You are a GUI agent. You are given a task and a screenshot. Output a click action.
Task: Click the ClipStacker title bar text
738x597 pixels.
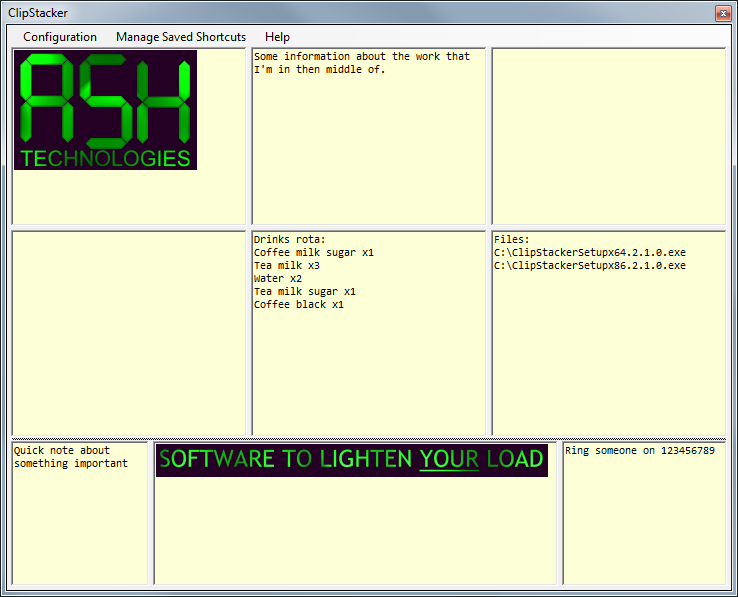38,13
